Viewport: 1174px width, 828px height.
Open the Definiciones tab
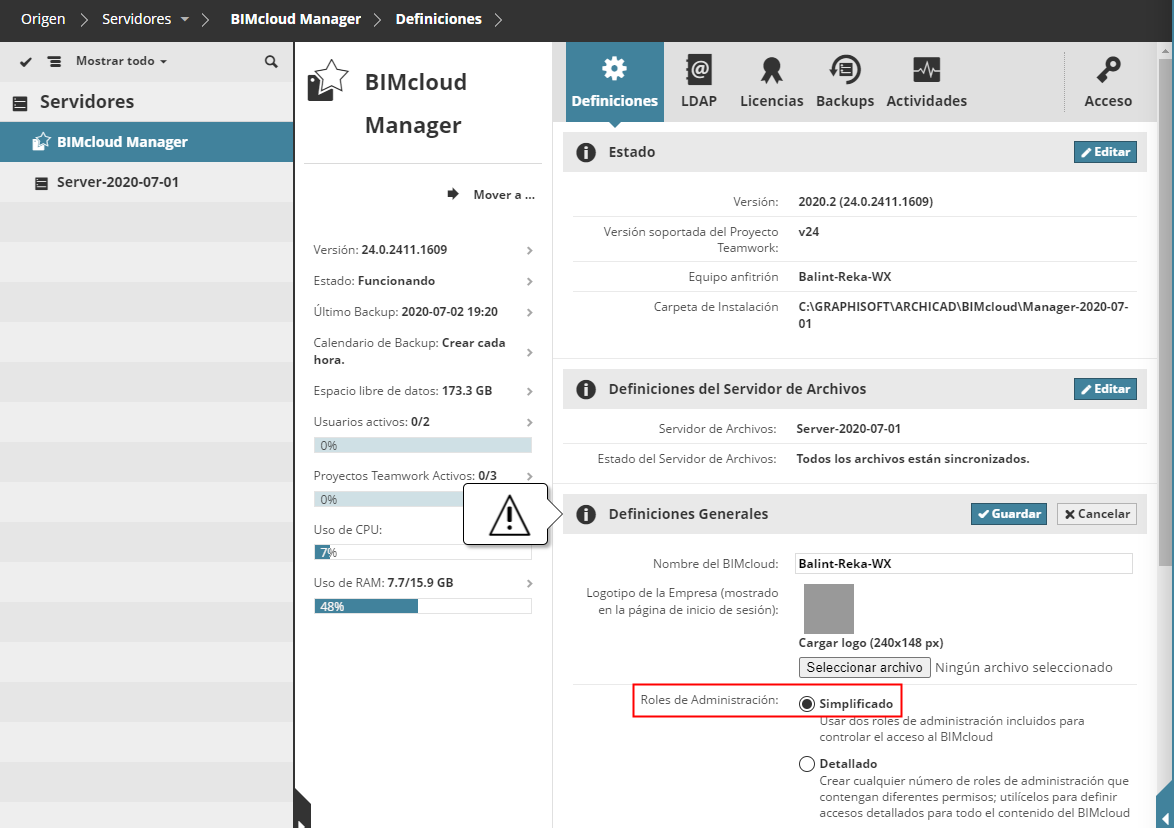(615, 82)
